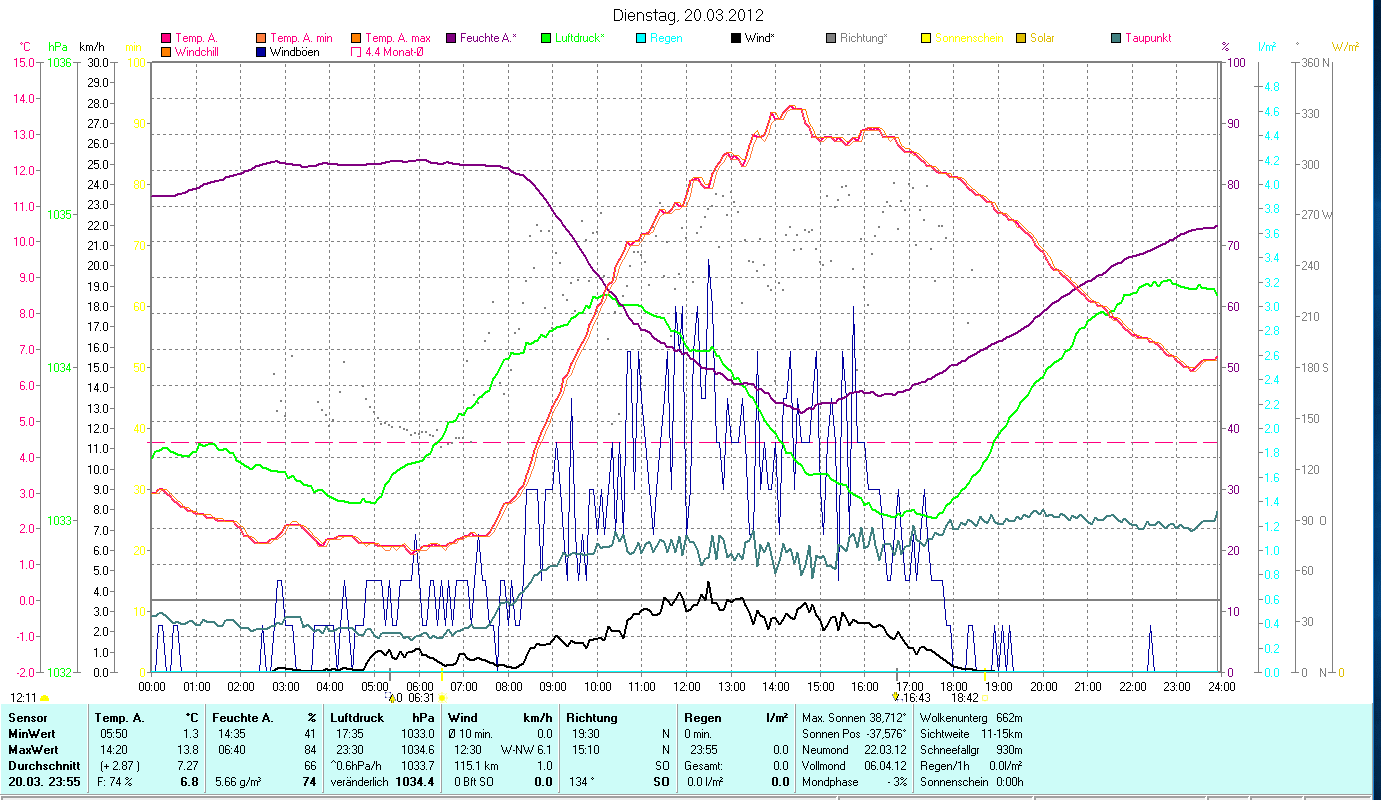Image resolution: width=1381 pixels, height=800 pixels.
Task: Click the pink Temp. A. legend swatch
Action: 166,38
